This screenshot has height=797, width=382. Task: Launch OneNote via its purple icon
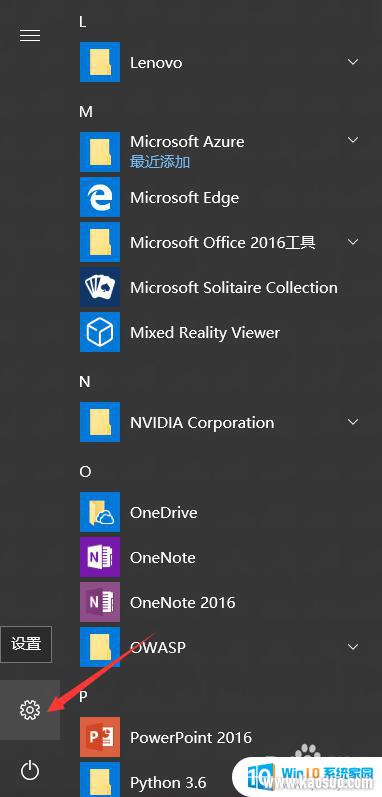100,557
